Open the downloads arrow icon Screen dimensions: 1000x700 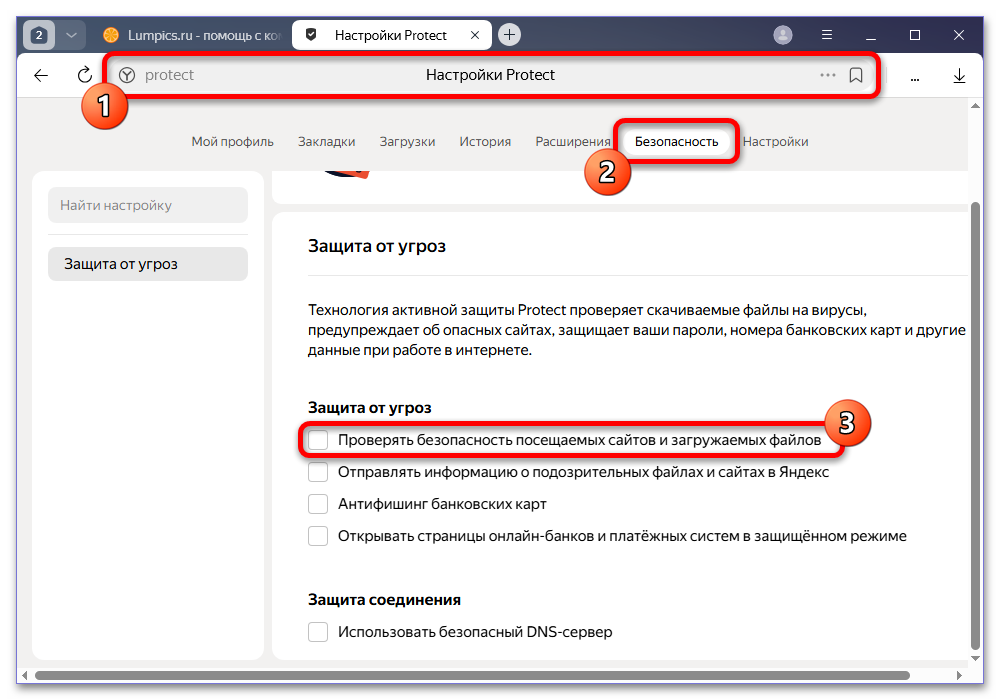(959, 76)
